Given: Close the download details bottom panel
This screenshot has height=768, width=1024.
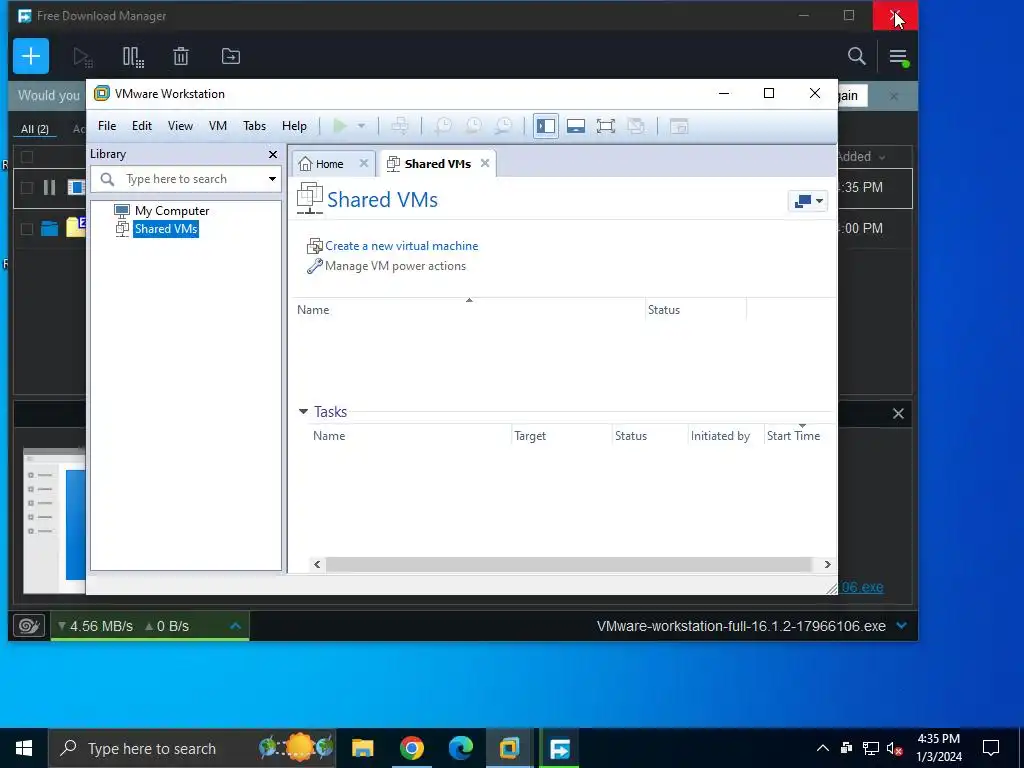Looking at the screenshot, I should (x=899, y=413).
